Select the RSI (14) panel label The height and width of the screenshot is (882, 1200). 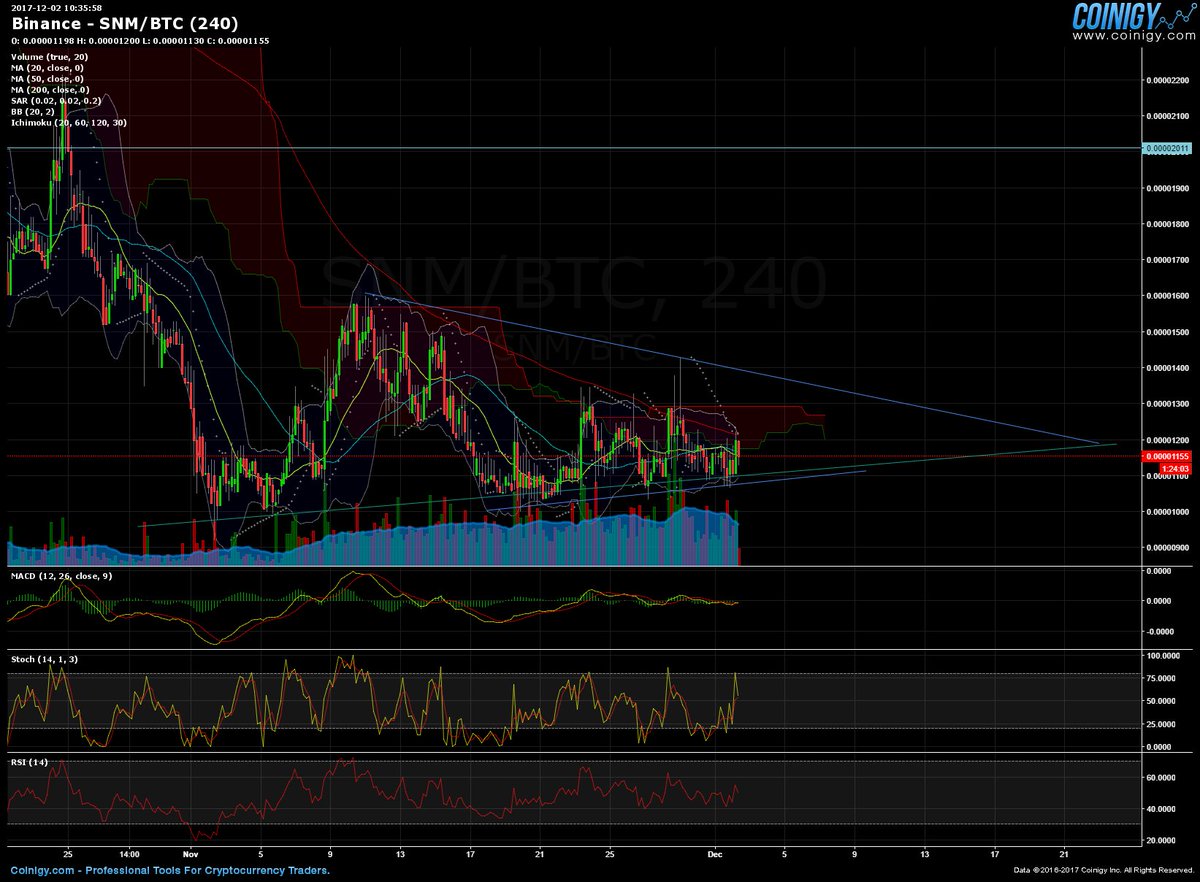(29, 763)
